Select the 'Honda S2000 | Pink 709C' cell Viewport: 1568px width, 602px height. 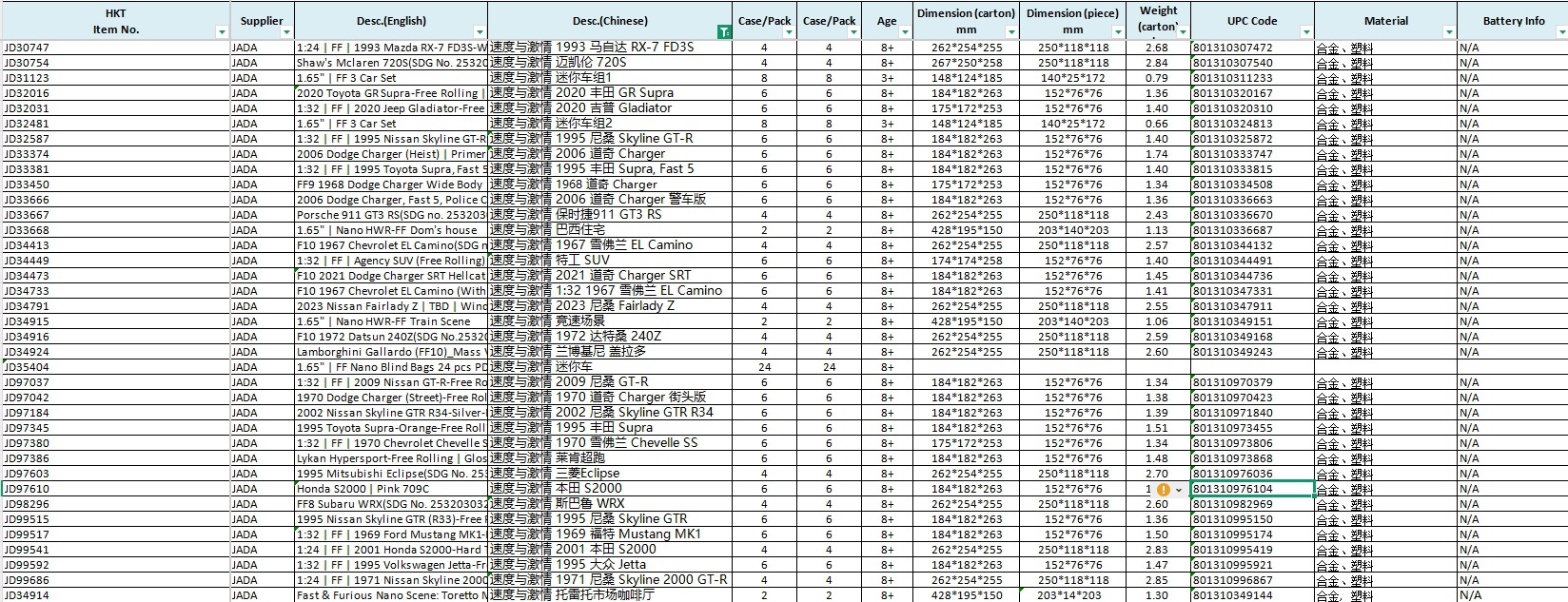click(391, 489)
